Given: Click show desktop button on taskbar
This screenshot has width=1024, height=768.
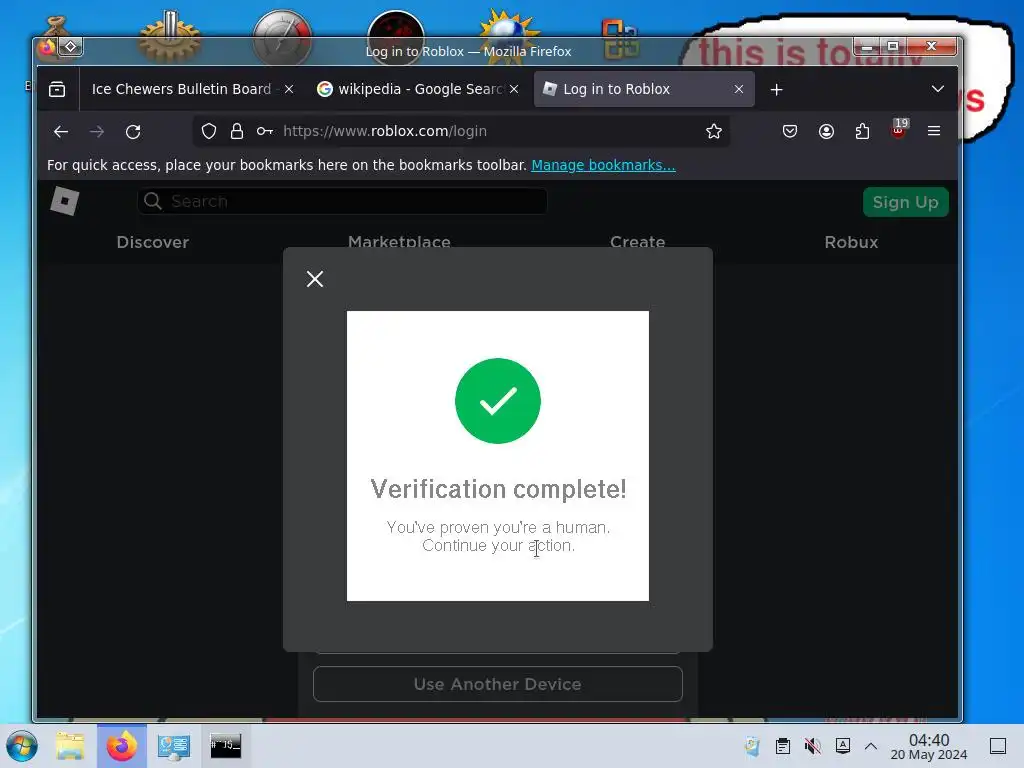Looking at the screenshot, I should click(998, 746).
